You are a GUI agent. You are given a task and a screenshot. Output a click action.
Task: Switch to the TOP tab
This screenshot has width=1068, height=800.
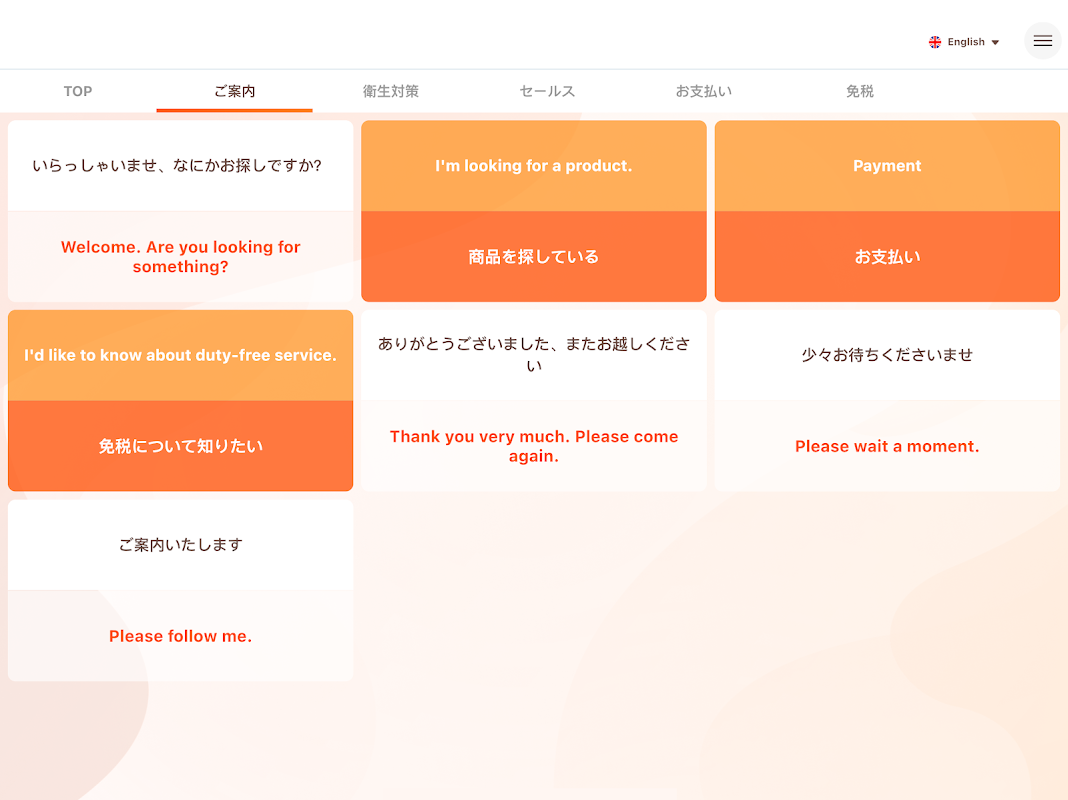click(x=78, y=91)
